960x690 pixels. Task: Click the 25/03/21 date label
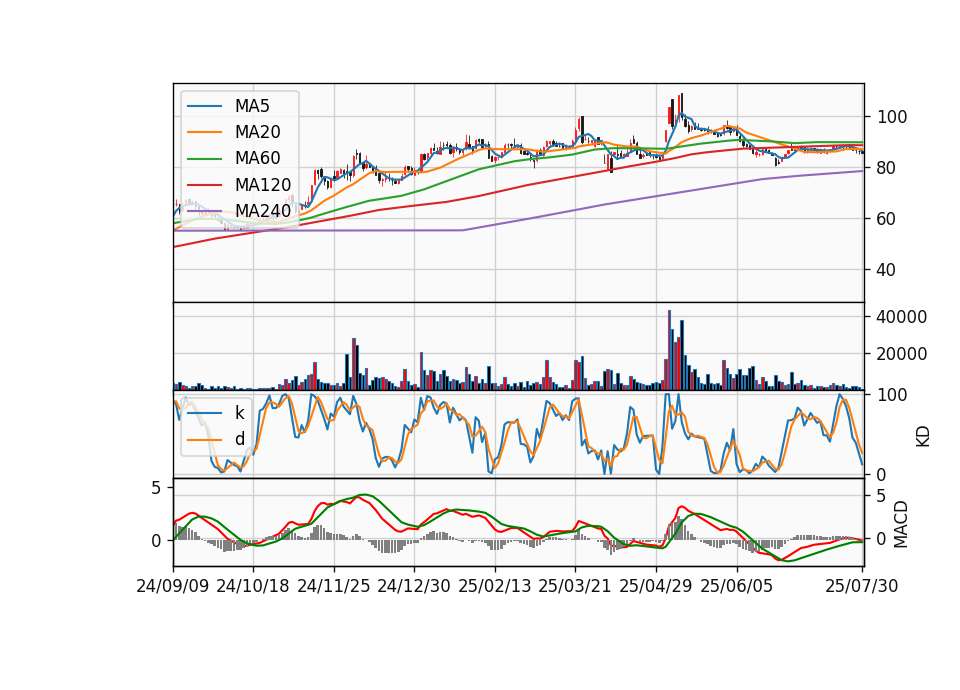point(575,586)
